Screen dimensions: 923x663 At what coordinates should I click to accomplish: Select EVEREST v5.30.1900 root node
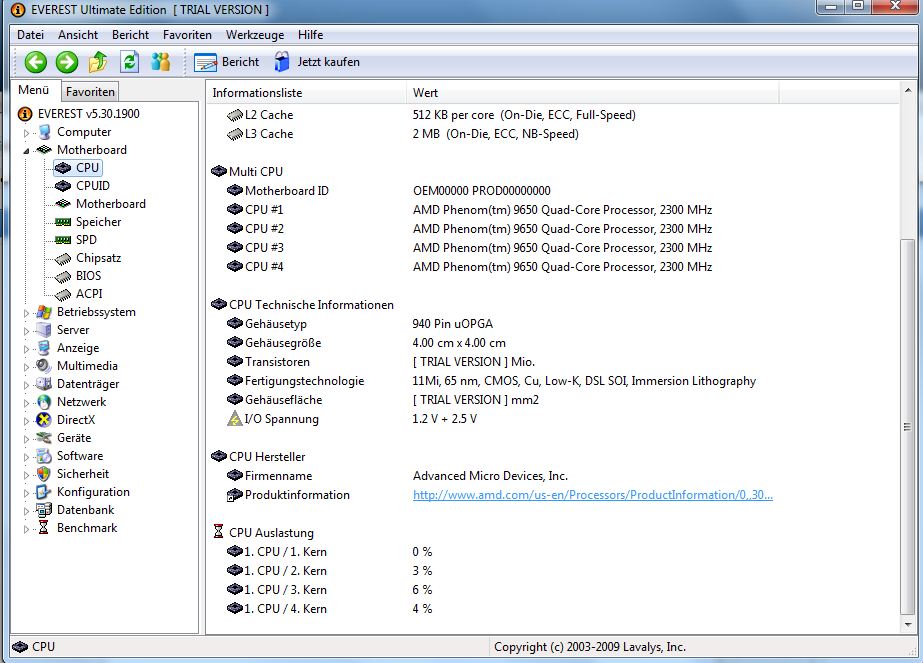(x=88, y=114)
